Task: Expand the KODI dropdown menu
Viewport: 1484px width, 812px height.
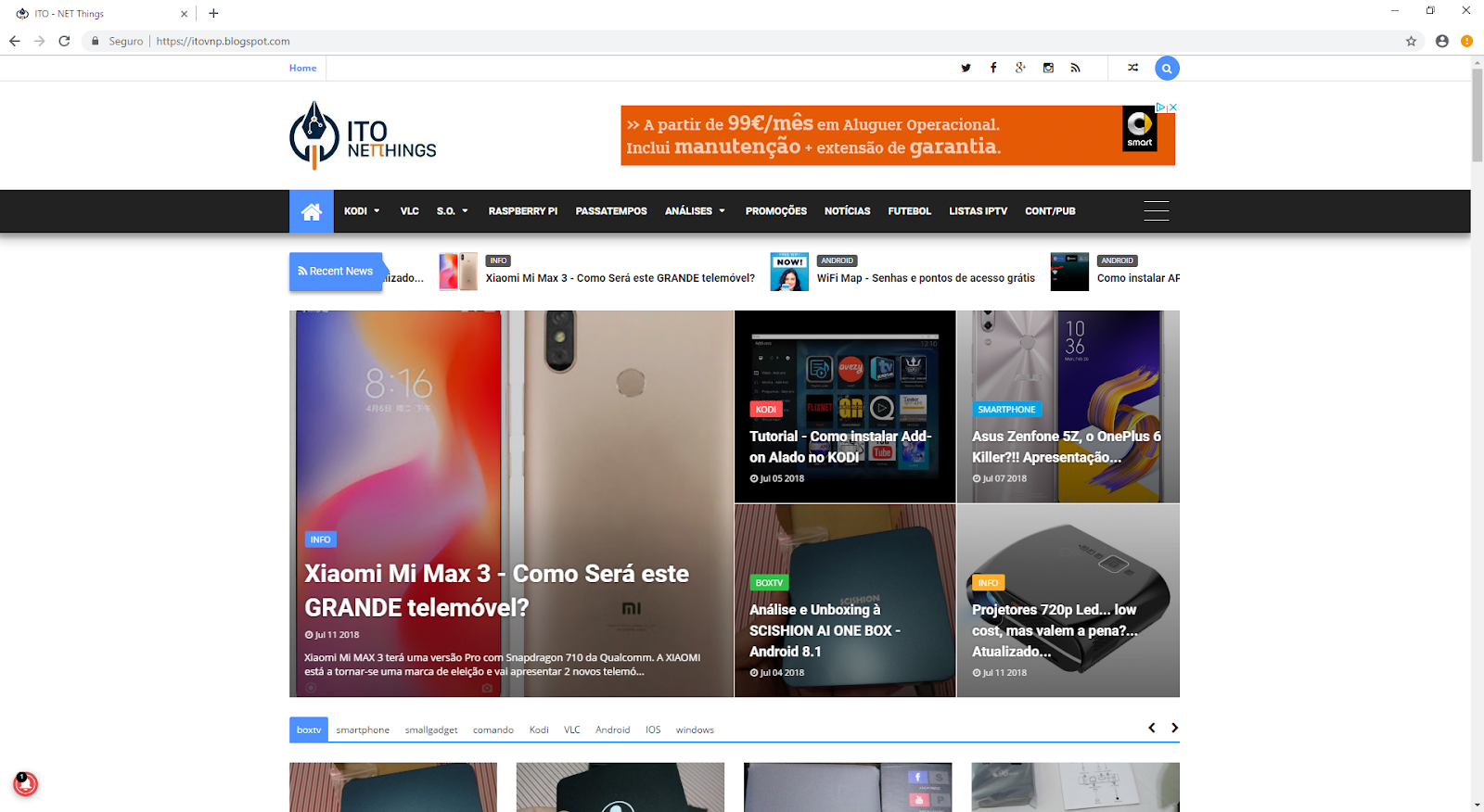Action: pos(362,211)
